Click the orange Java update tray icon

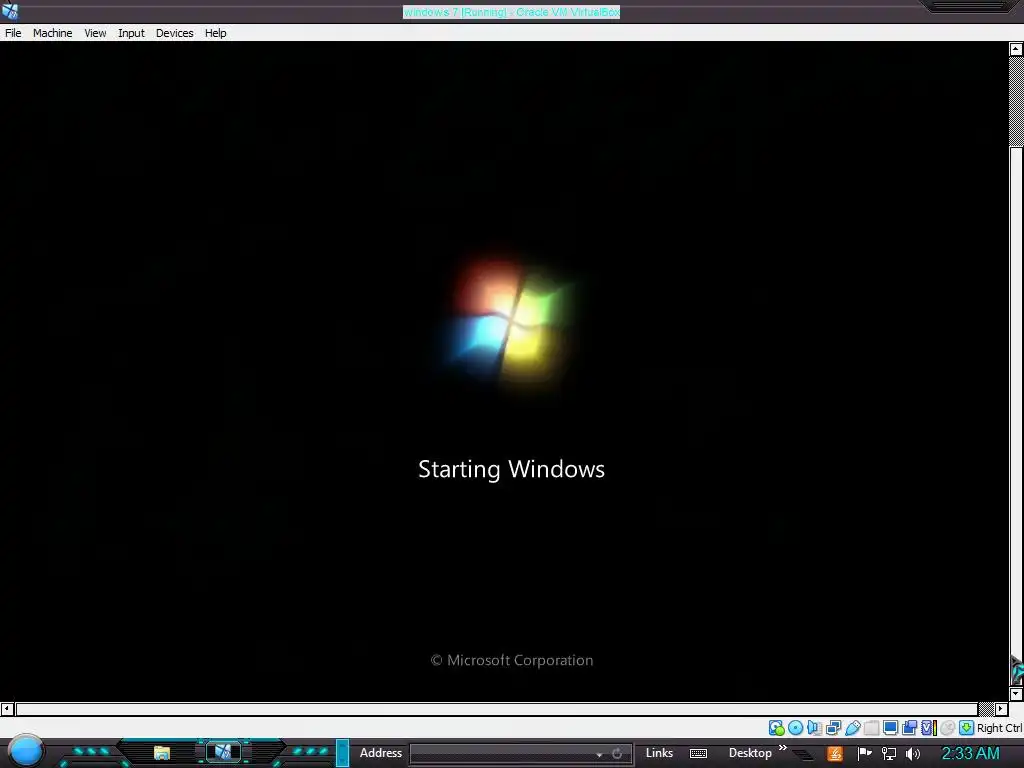coord(835,754)
